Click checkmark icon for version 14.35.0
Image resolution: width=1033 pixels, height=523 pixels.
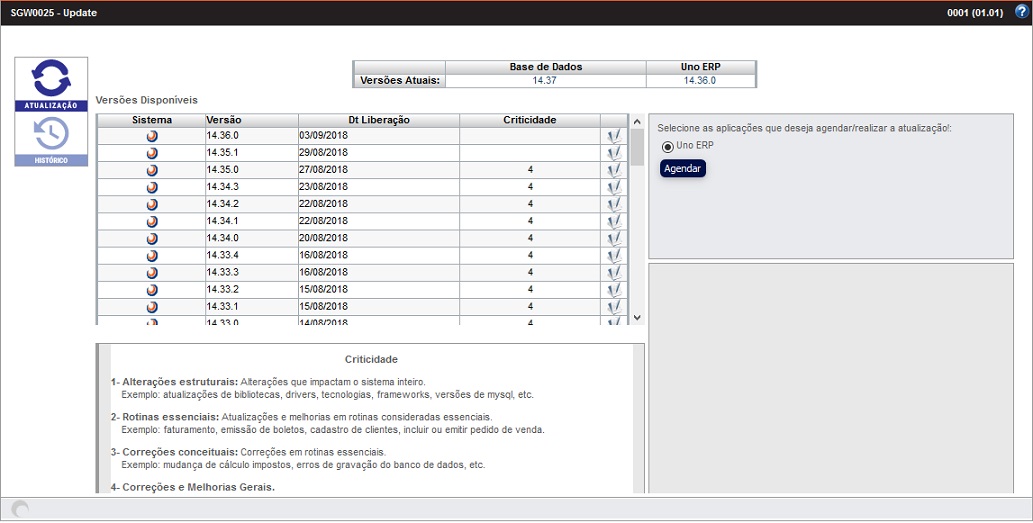point(613,170)
